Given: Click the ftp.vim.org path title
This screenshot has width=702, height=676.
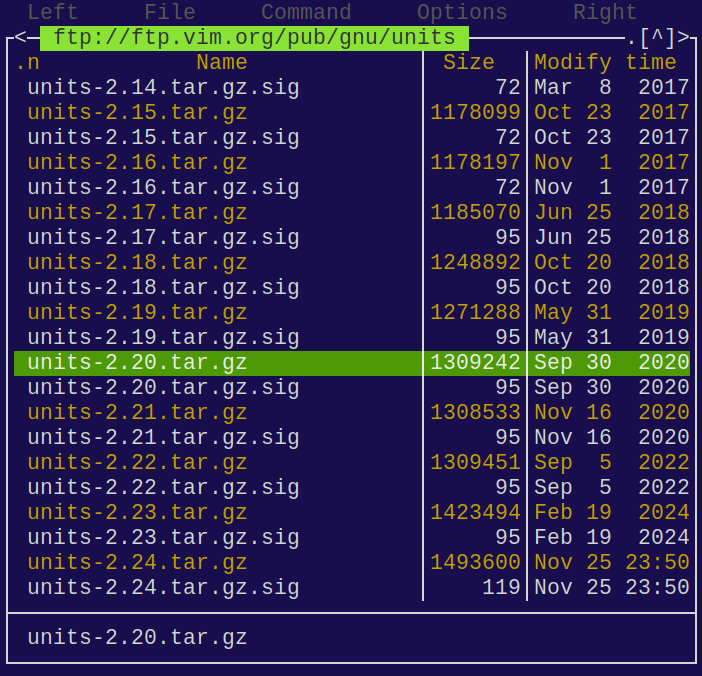Looking at the screenshot, I should (254, 38).
